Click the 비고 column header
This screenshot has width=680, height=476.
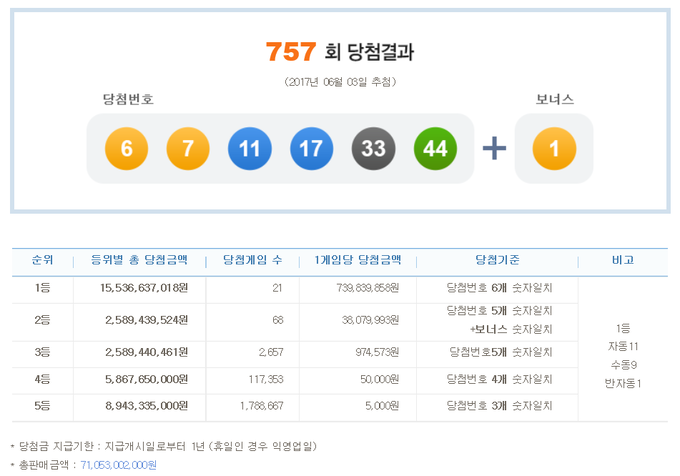pyautogui.click(x=624, y=260)
